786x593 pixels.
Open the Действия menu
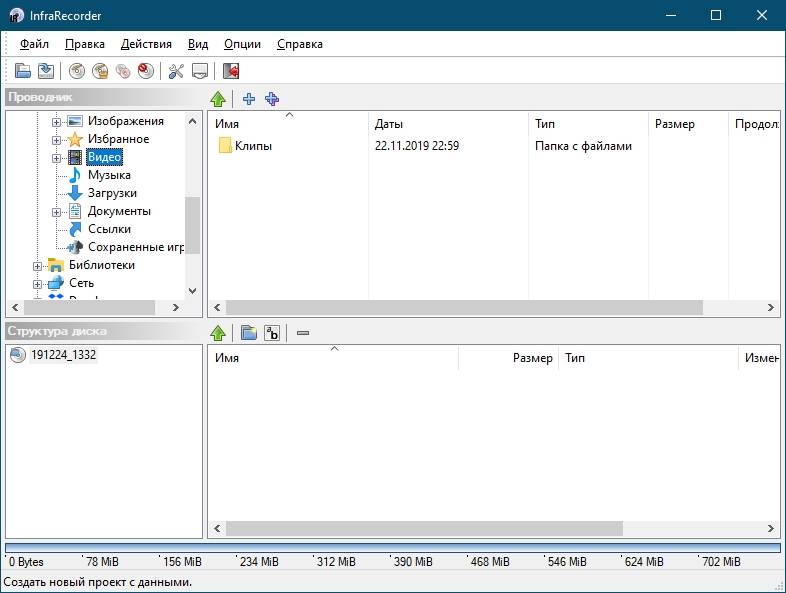pos(146,44)
